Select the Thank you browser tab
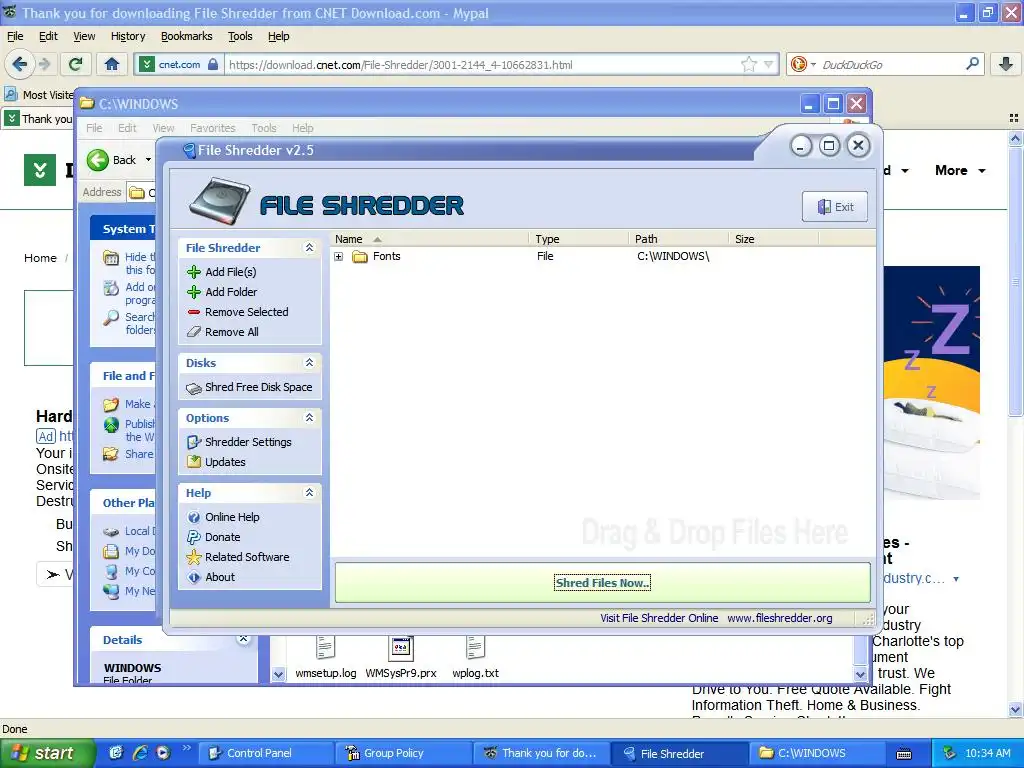Screen dimensions: 1024x768 (38, 119)
